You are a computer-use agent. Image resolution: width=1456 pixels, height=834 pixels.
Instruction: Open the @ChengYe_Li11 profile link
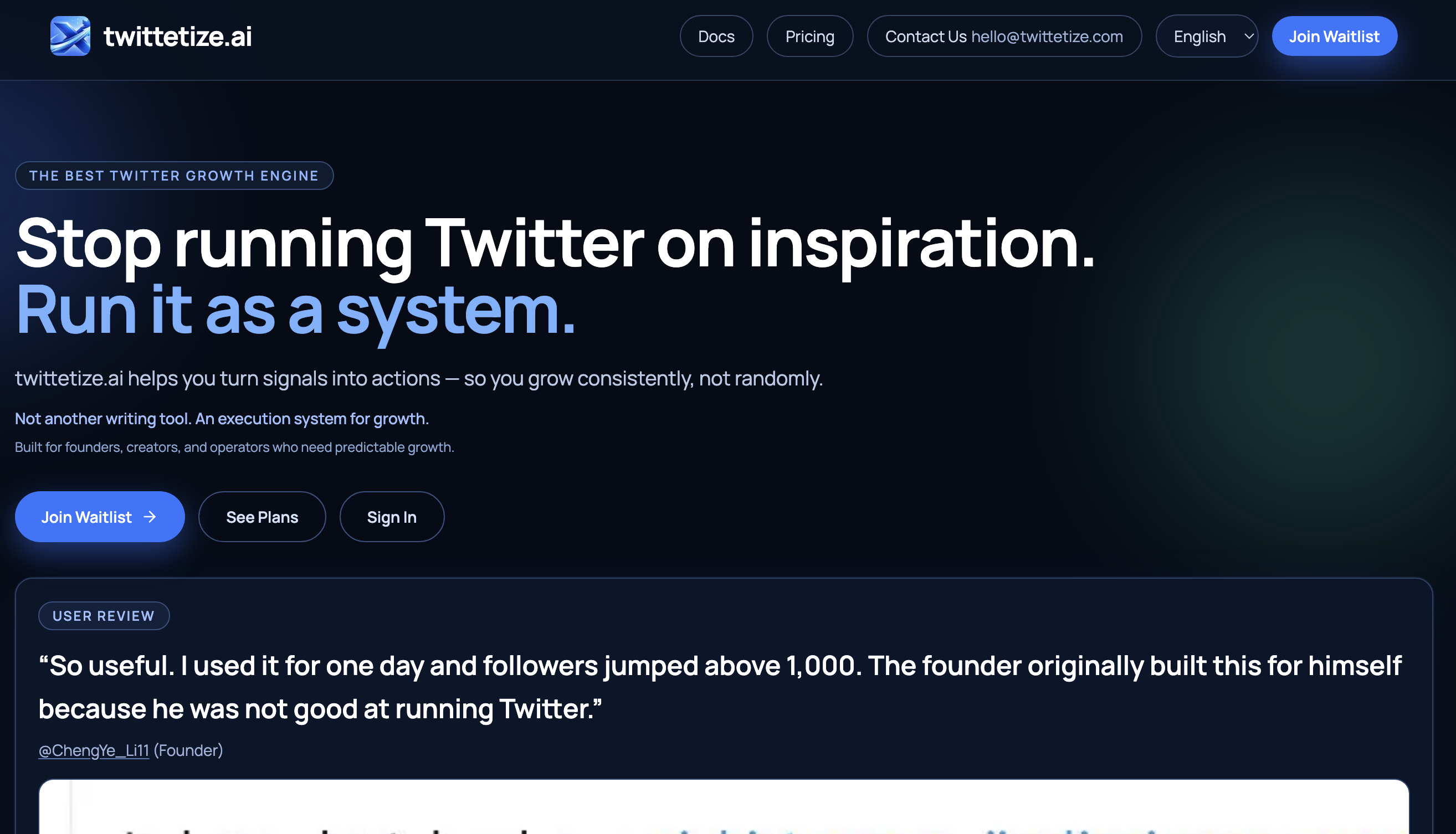pyautogui.click(x=94, y=750)
